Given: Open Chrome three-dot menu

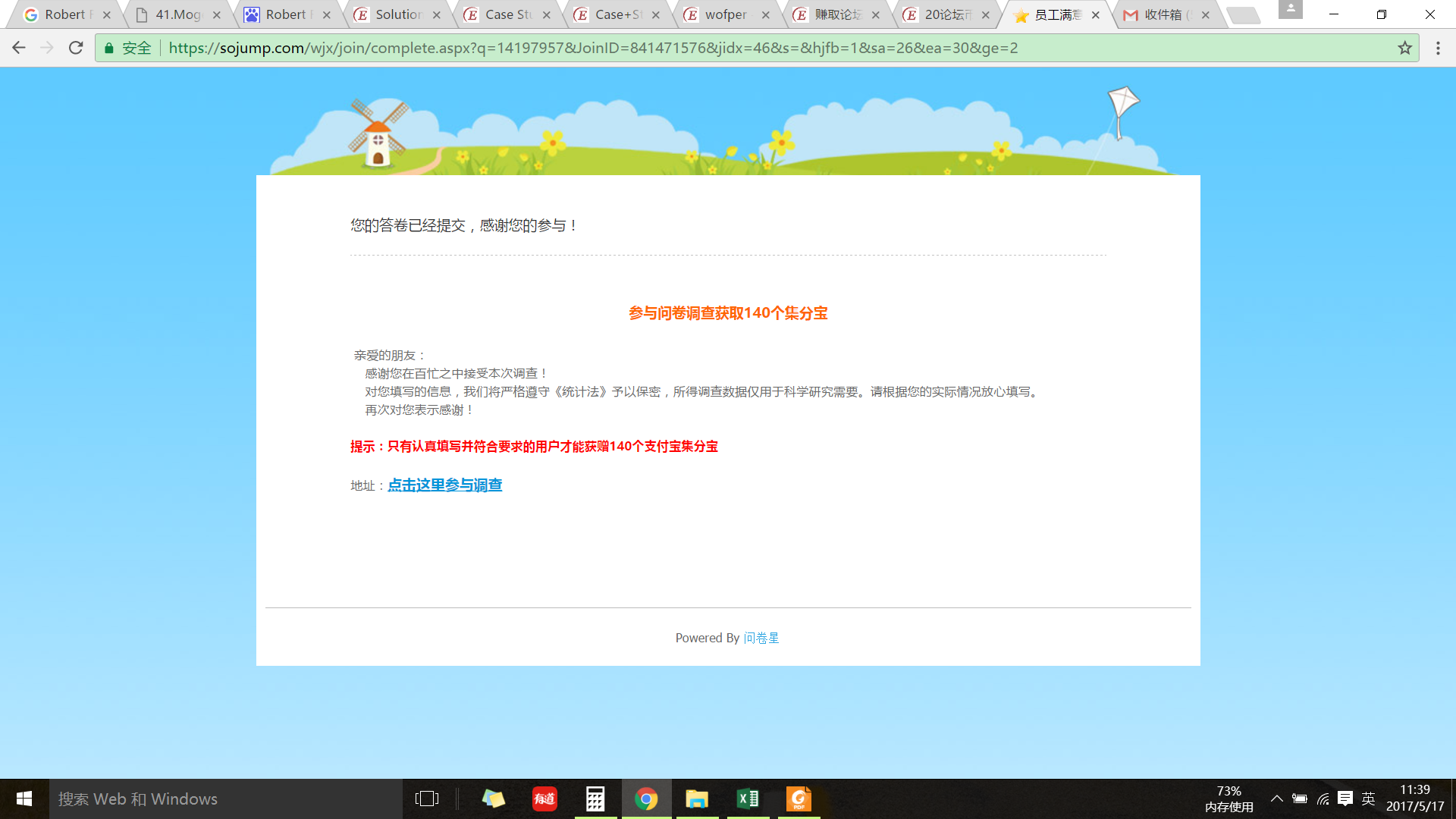Looking at the screenshot, I should [1438, 48].
